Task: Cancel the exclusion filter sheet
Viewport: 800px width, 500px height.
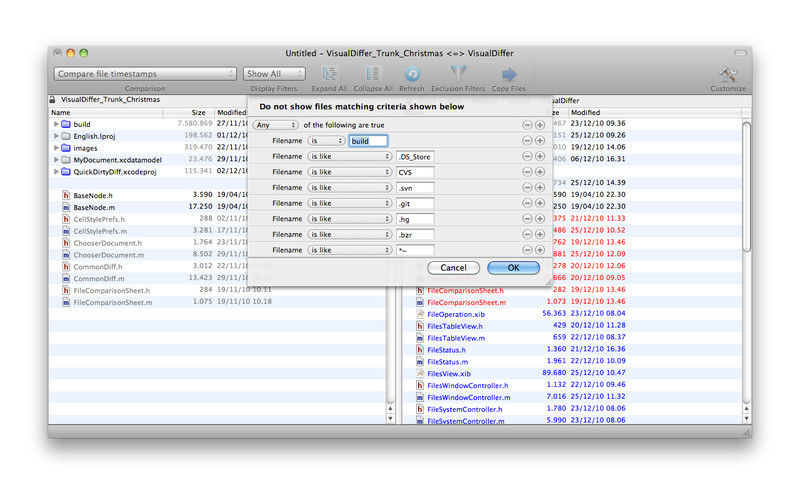Action: point(453,268)
